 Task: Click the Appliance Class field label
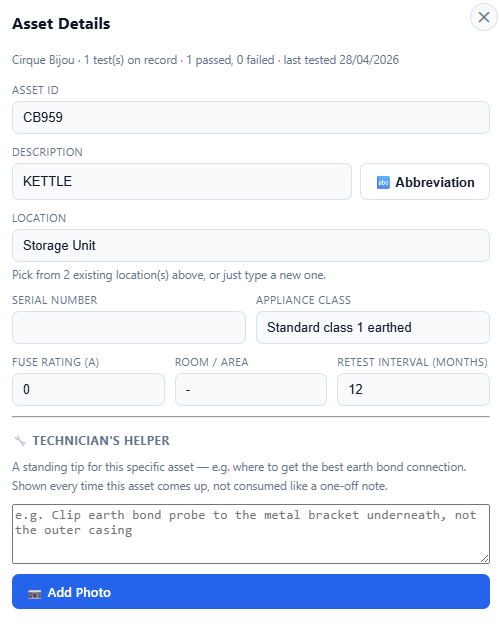tap(303, 300)
